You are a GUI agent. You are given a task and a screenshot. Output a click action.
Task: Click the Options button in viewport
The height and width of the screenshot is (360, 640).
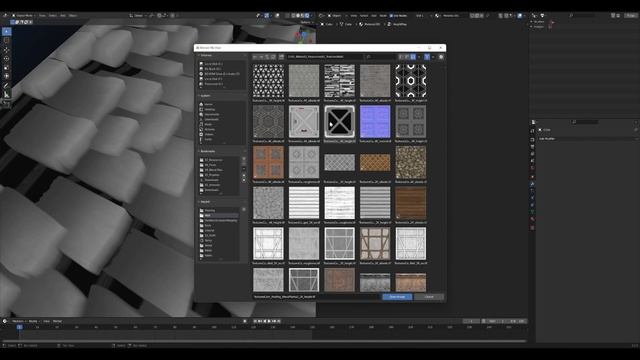[x=306, y=22]
